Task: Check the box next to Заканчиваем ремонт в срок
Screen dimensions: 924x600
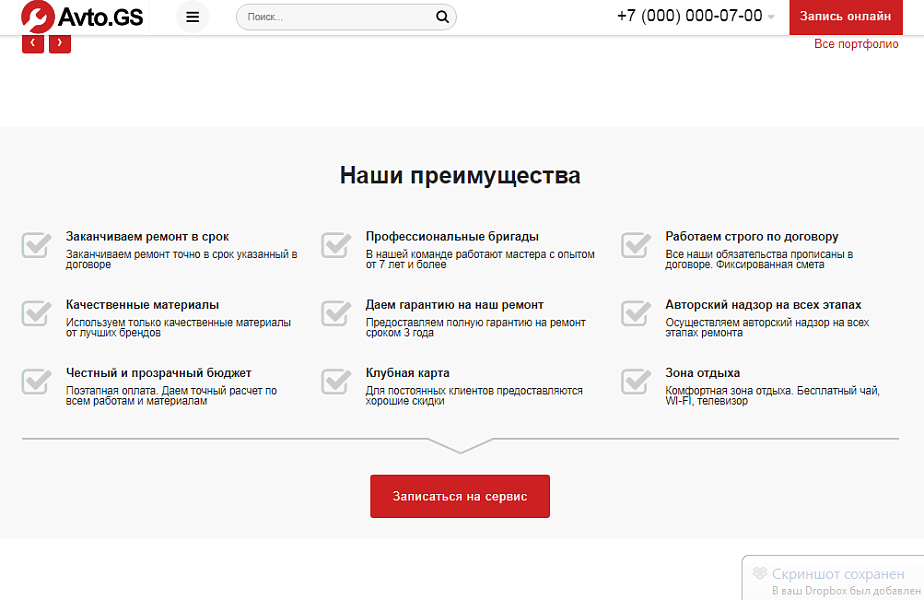Action: pos(34,245)
